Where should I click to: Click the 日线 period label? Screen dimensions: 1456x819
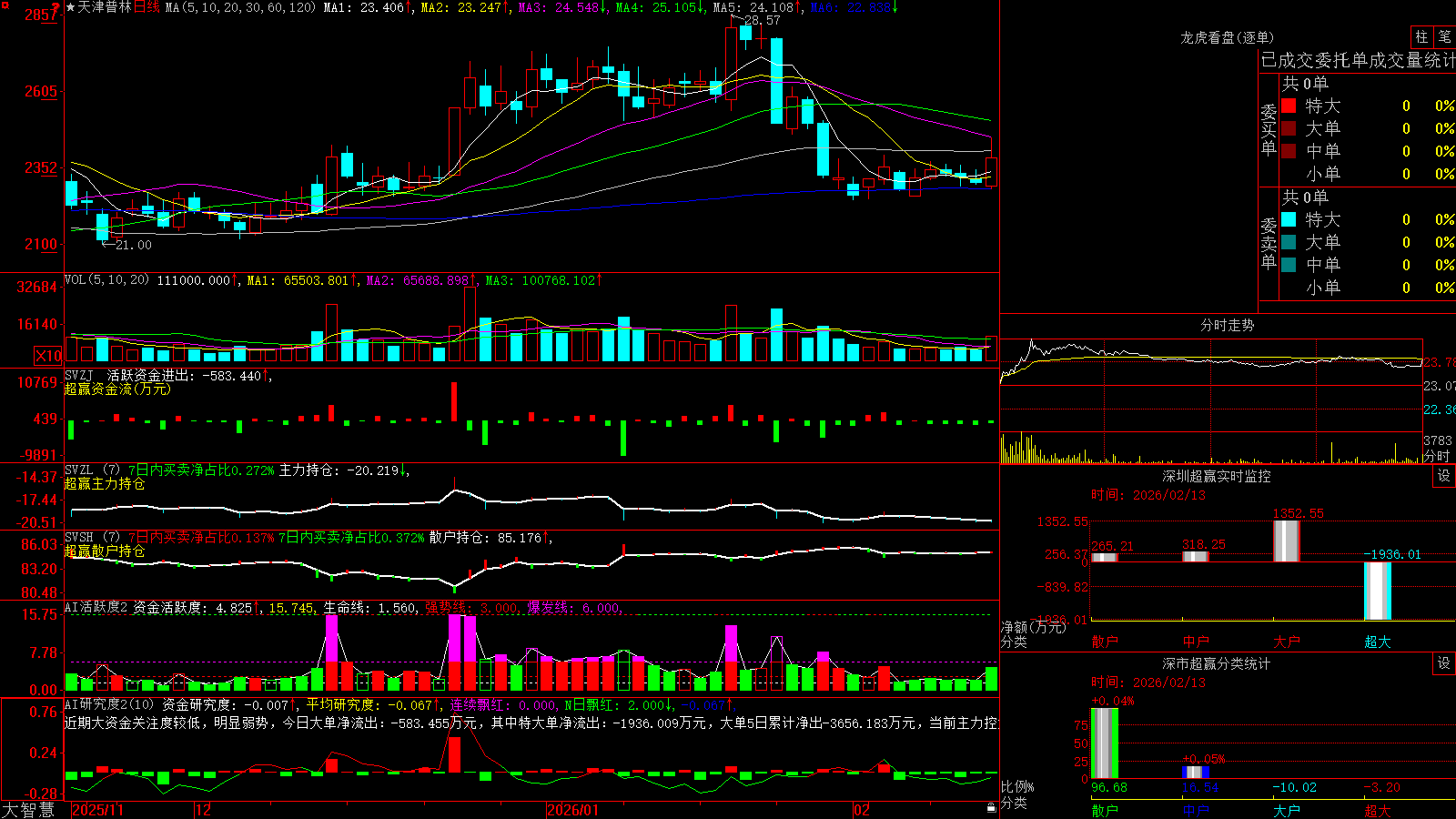147,7
